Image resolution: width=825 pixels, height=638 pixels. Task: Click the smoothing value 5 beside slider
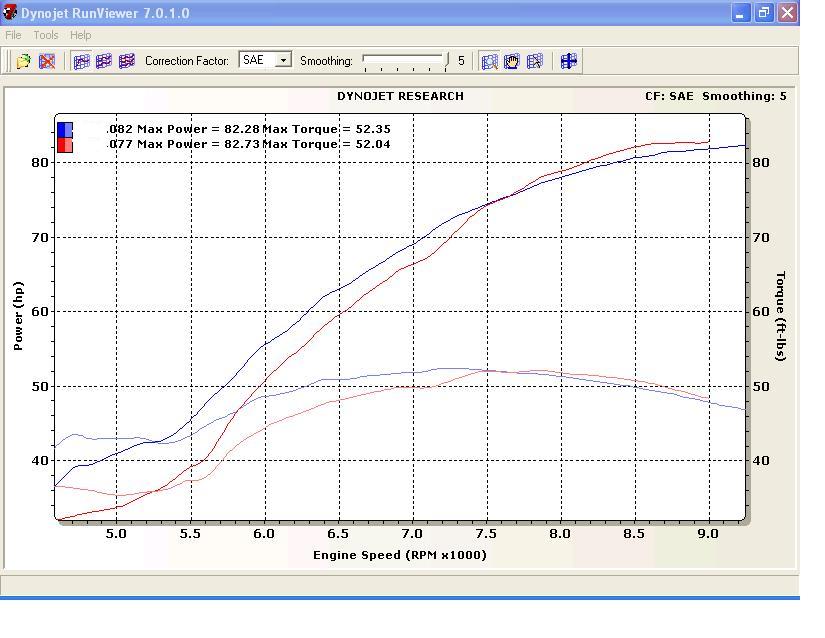[x=461, y=61]
